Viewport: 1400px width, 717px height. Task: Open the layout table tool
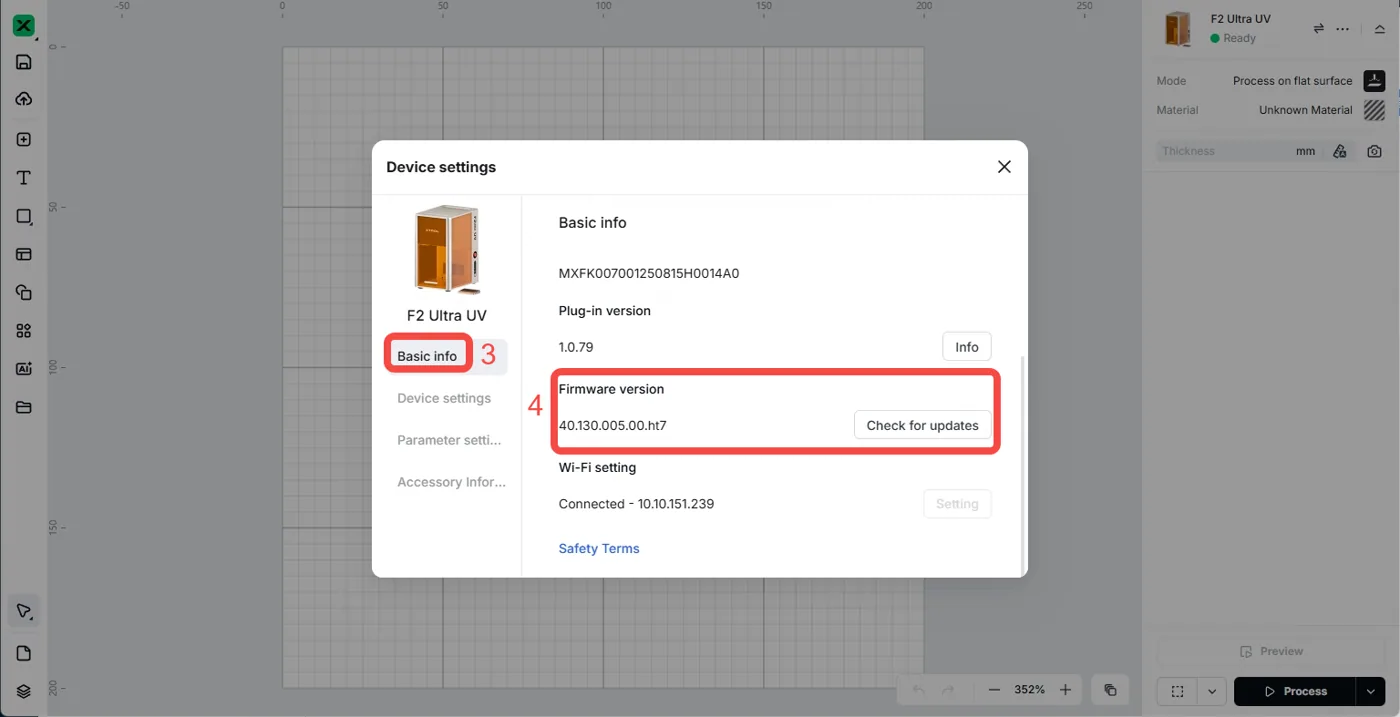tap(24, 254)
